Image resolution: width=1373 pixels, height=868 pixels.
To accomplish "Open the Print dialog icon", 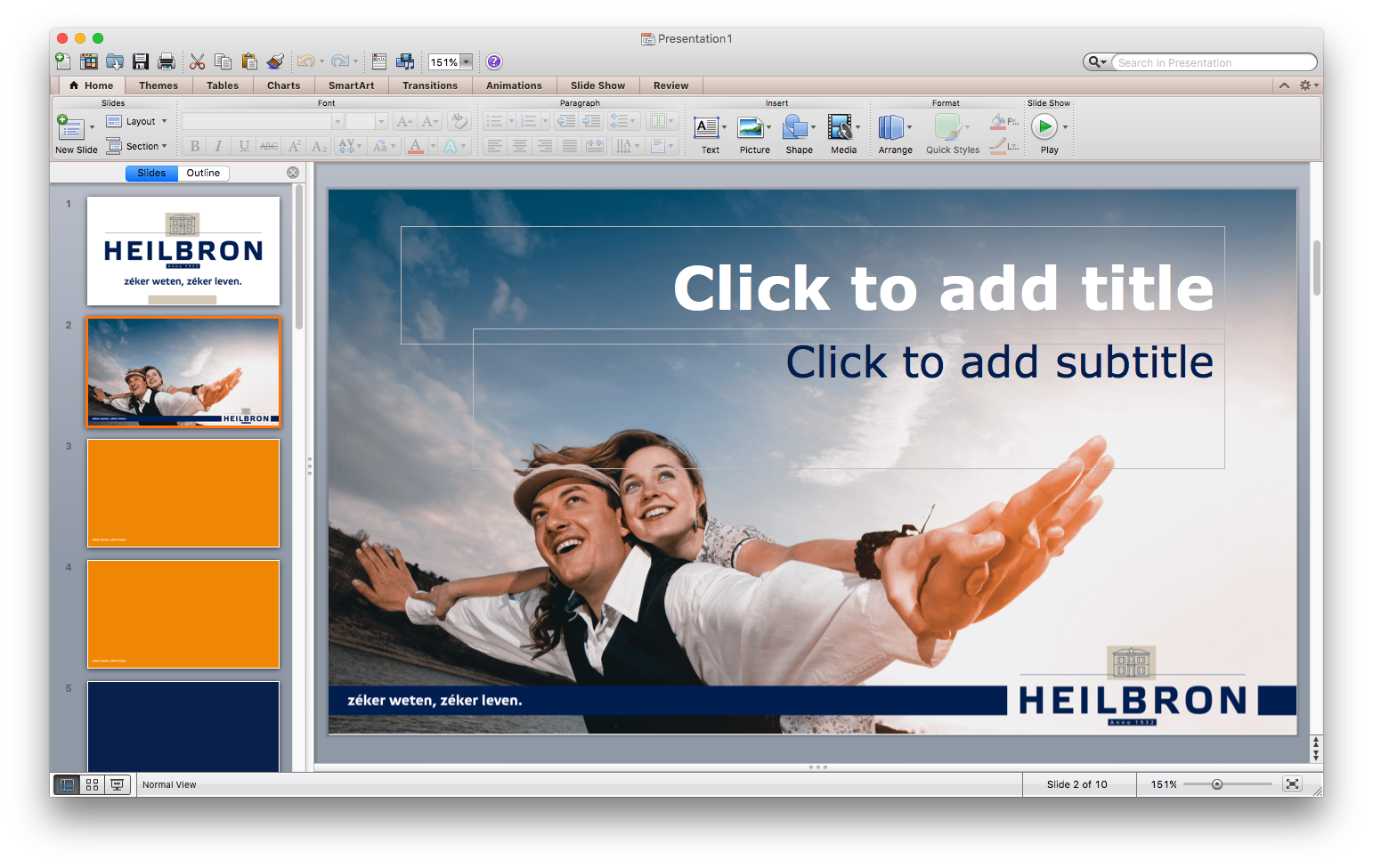I will (166, 61).
